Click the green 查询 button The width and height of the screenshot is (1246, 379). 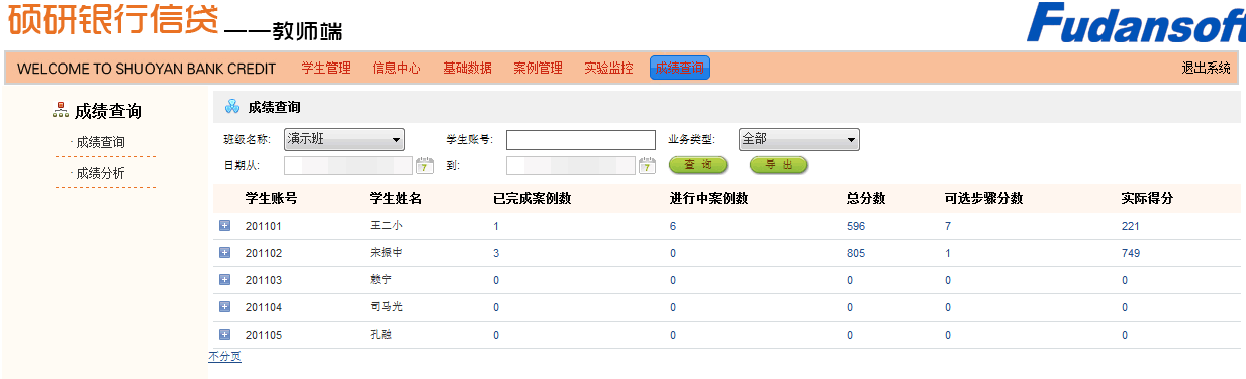point(698,165)
